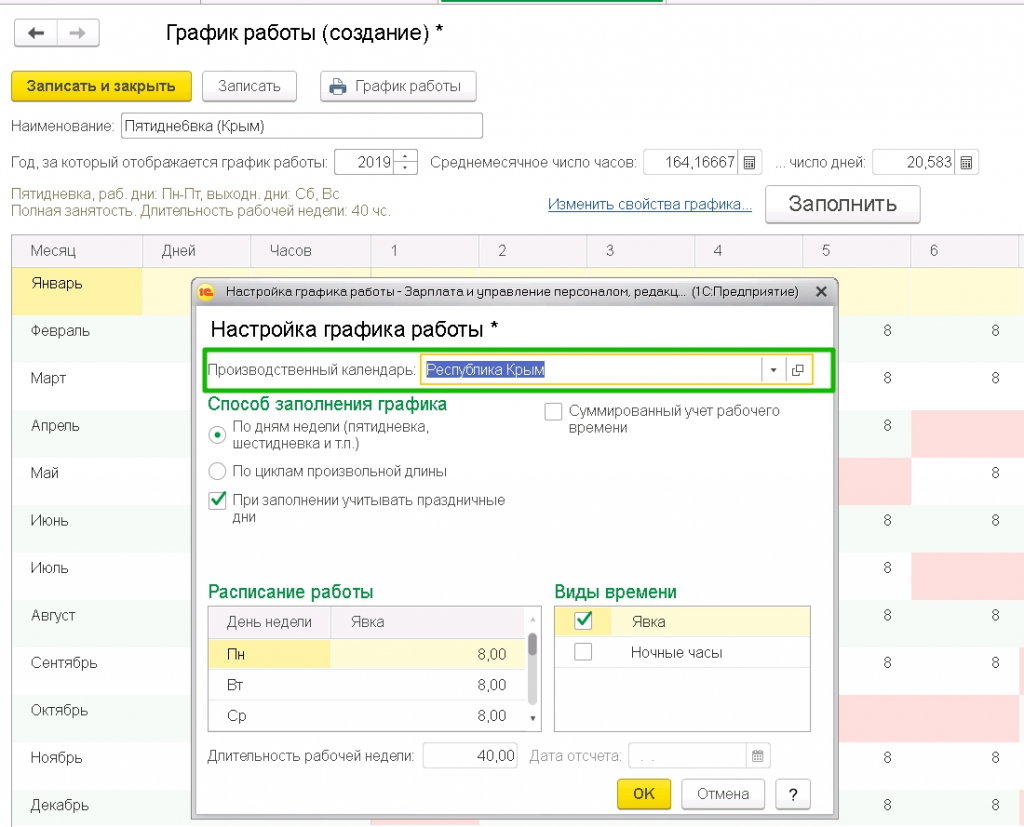The image size is (1024, 827).
Task: Go back with the left arrow button
Action: point(37,33)
